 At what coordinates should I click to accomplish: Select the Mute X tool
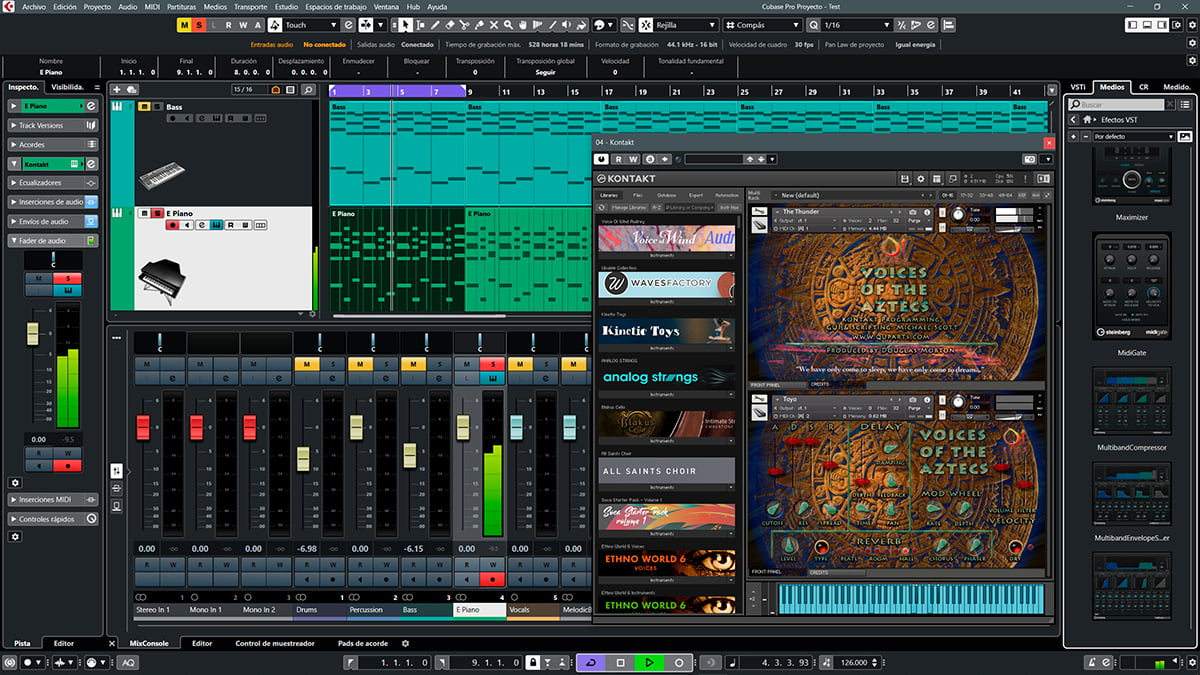pyautogui.click(x=494, y=24)
